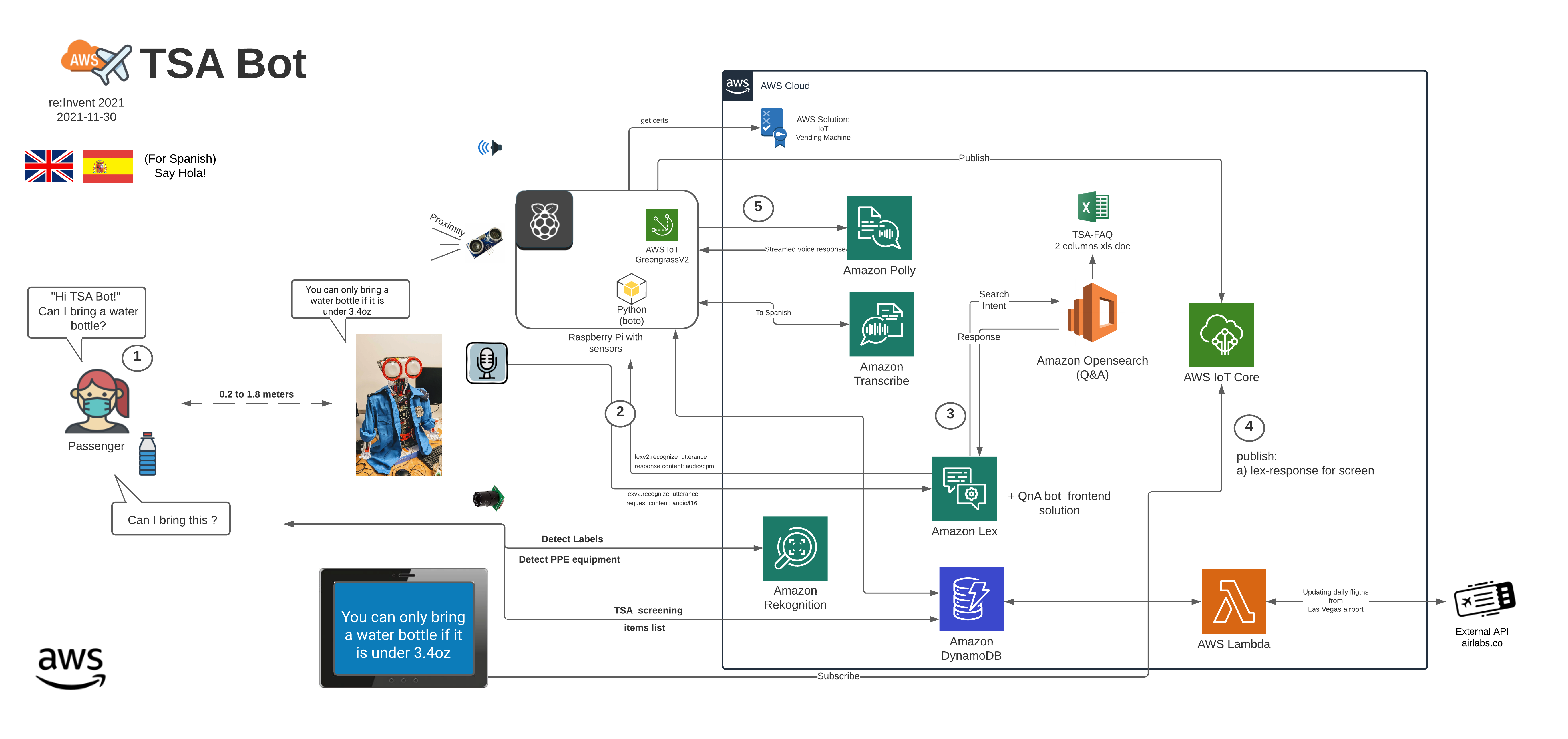Viewport: 1568px width, 739px height.
Task: Select the proximity sensor module icon
Action: point(485,243)
